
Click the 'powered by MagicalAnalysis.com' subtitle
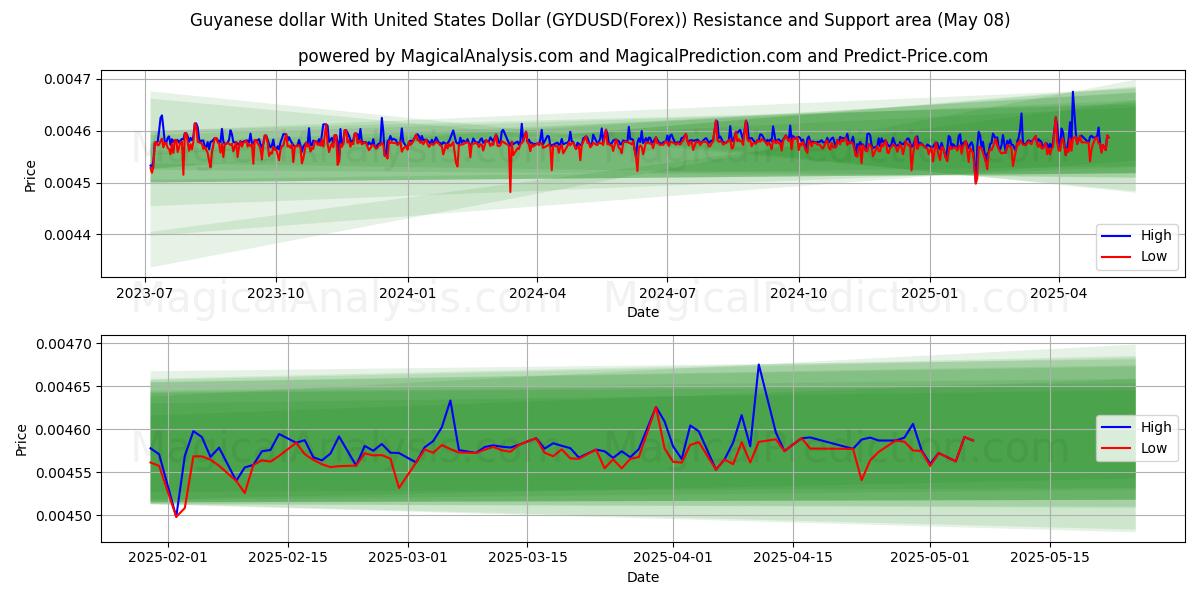[x=643, y=56]
